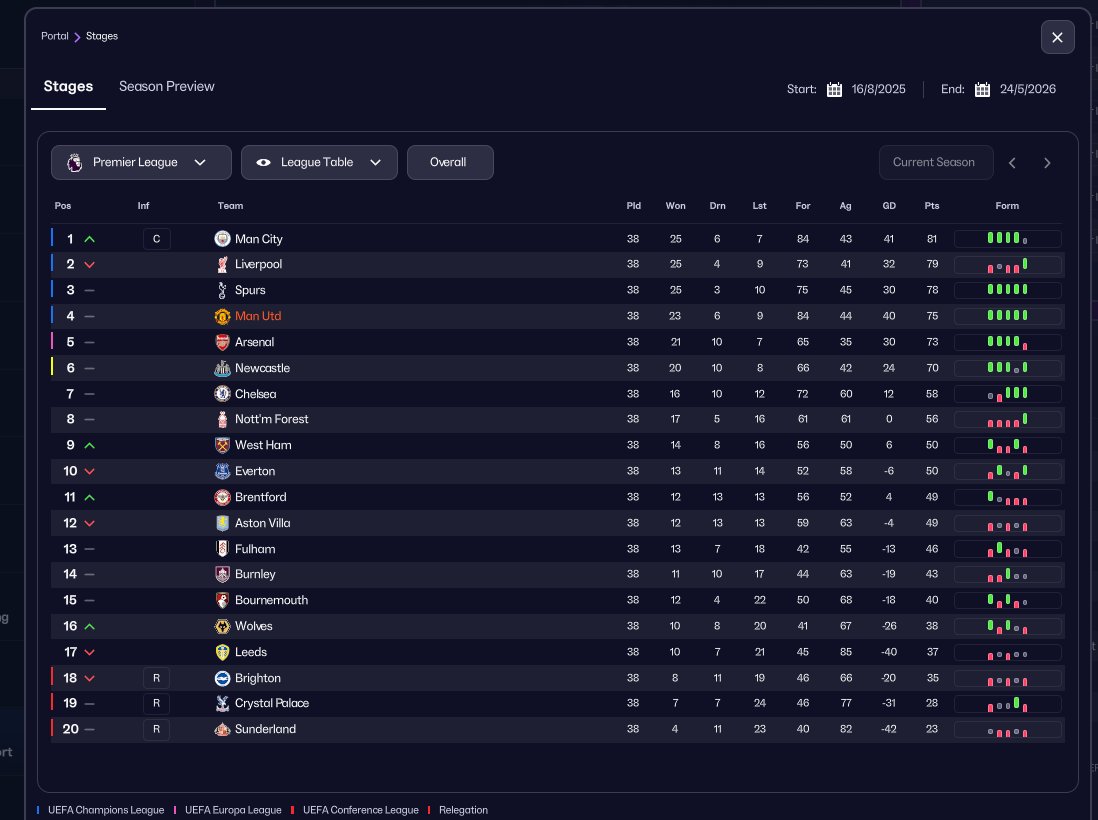1098x820 pixels.
Task: Open the Arsenal team name
Action: [254, 342]
